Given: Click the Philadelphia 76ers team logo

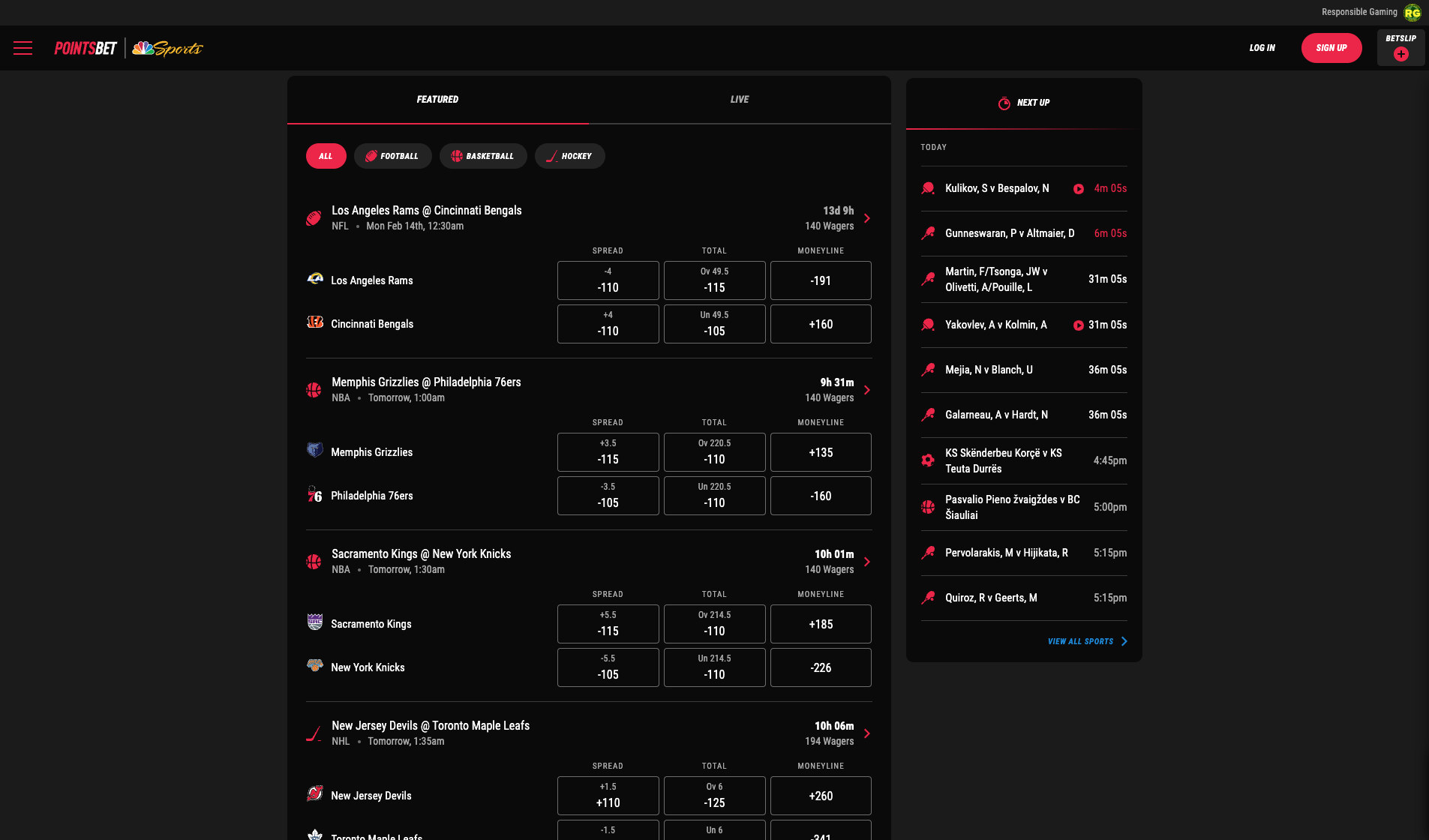Looking at the screenshot, I should [315, 494].
